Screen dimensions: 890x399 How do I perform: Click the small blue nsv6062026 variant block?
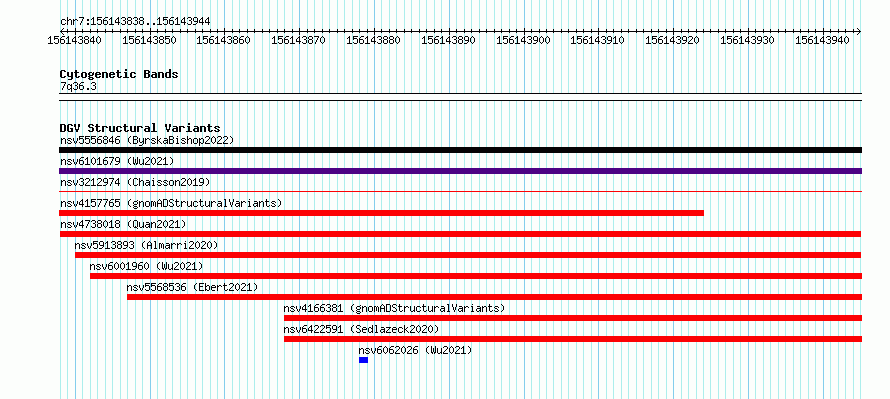tap(363, 360)
